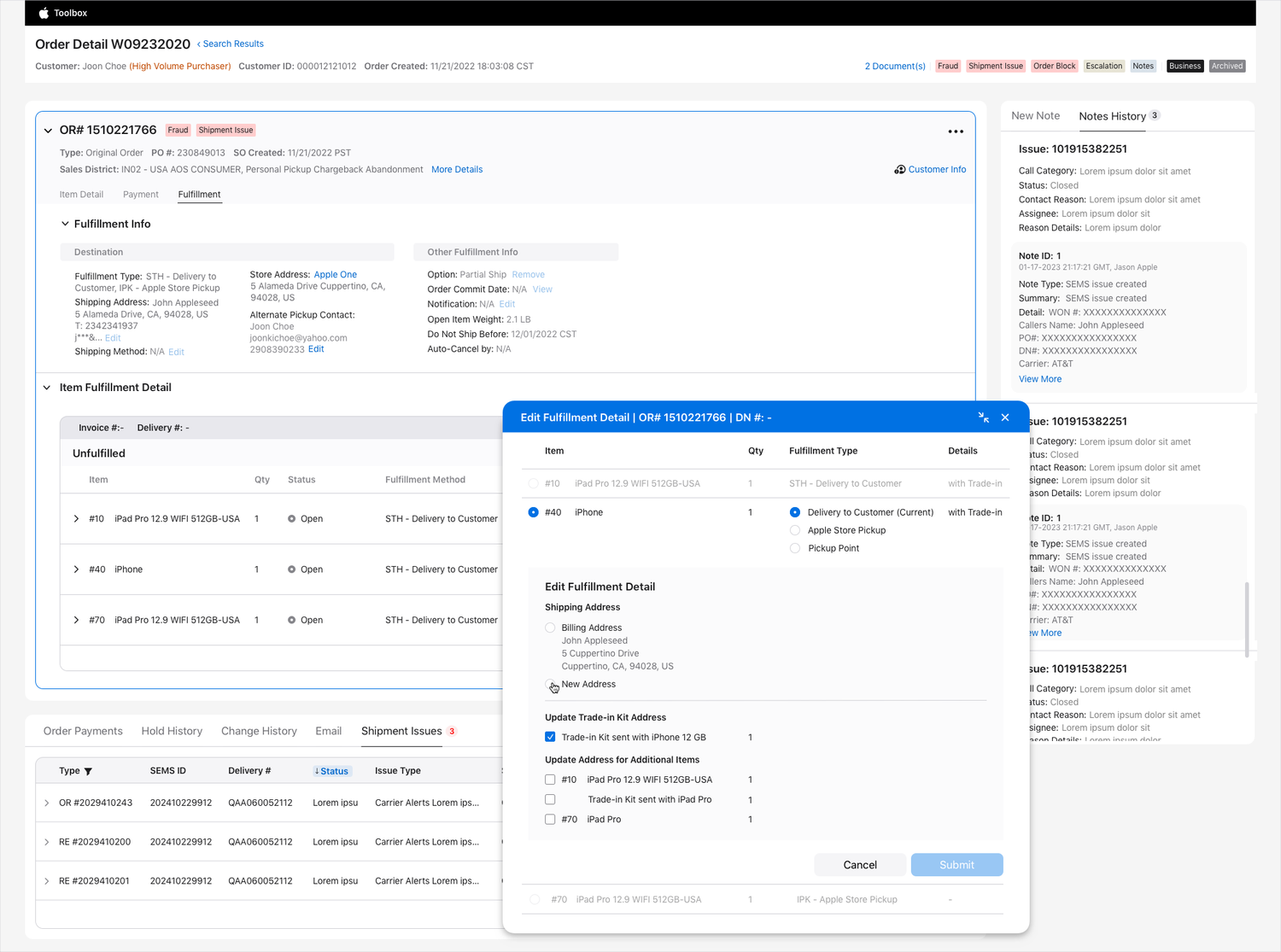Go back to Search Results
The image size is (1281, 952).
[231, 44]
